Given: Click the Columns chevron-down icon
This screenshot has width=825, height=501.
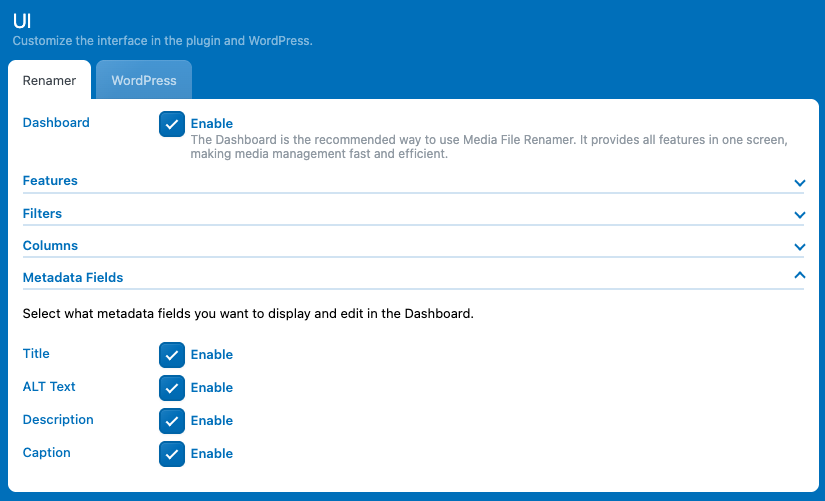Looking at the screenshot, I should (x=799, y=247).
